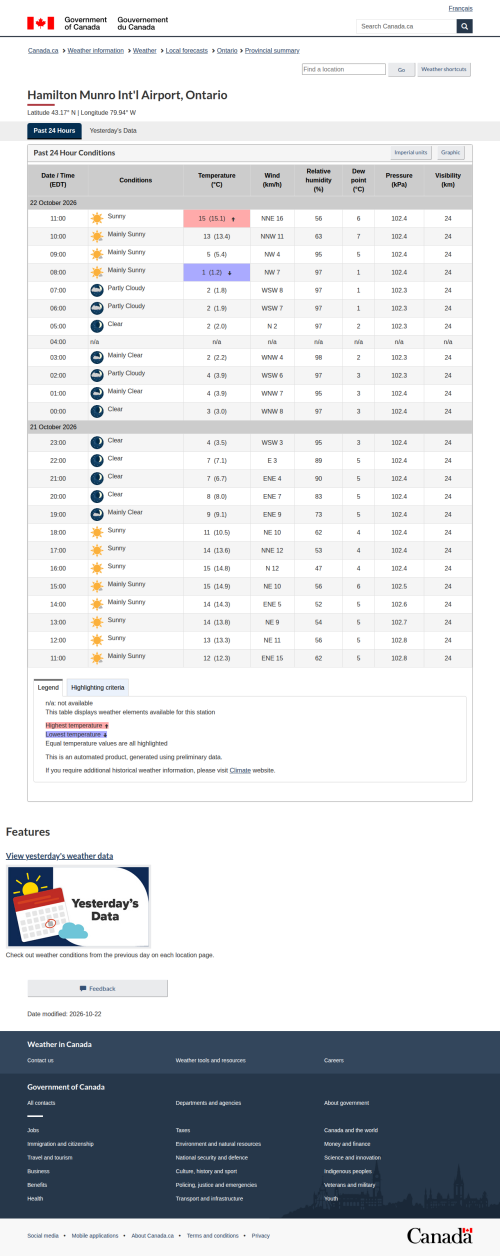Switch to the Yesterday's Data tab

coord(113,131)
